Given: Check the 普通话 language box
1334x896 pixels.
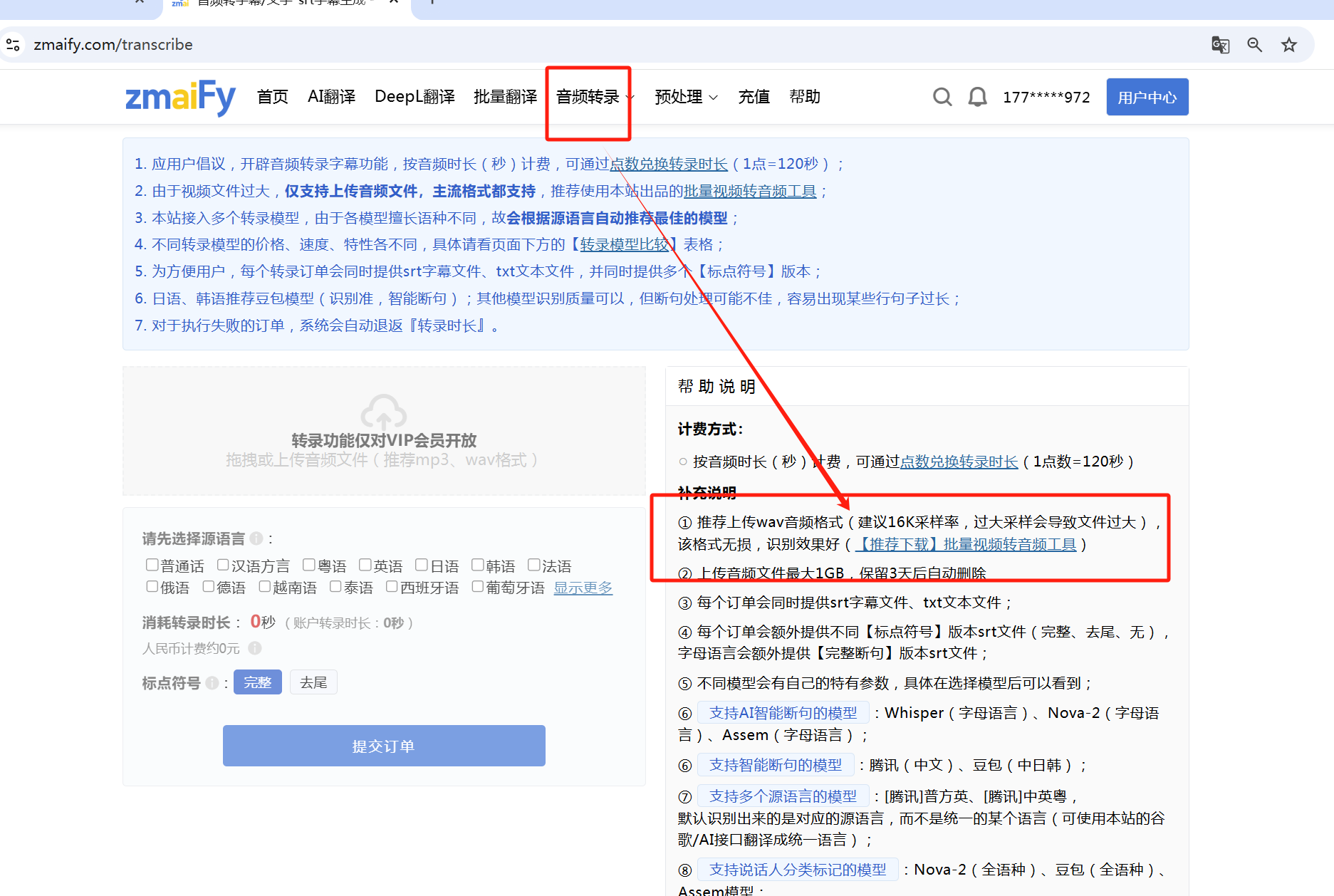Looking at the screenshot, I should pos(152,565).
